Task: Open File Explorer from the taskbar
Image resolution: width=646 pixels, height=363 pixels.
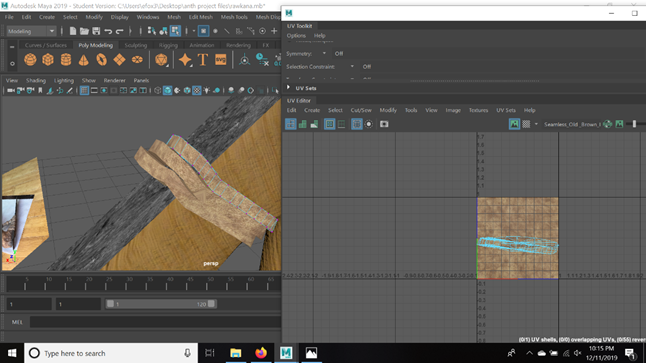Action: [x=236, y=353]
